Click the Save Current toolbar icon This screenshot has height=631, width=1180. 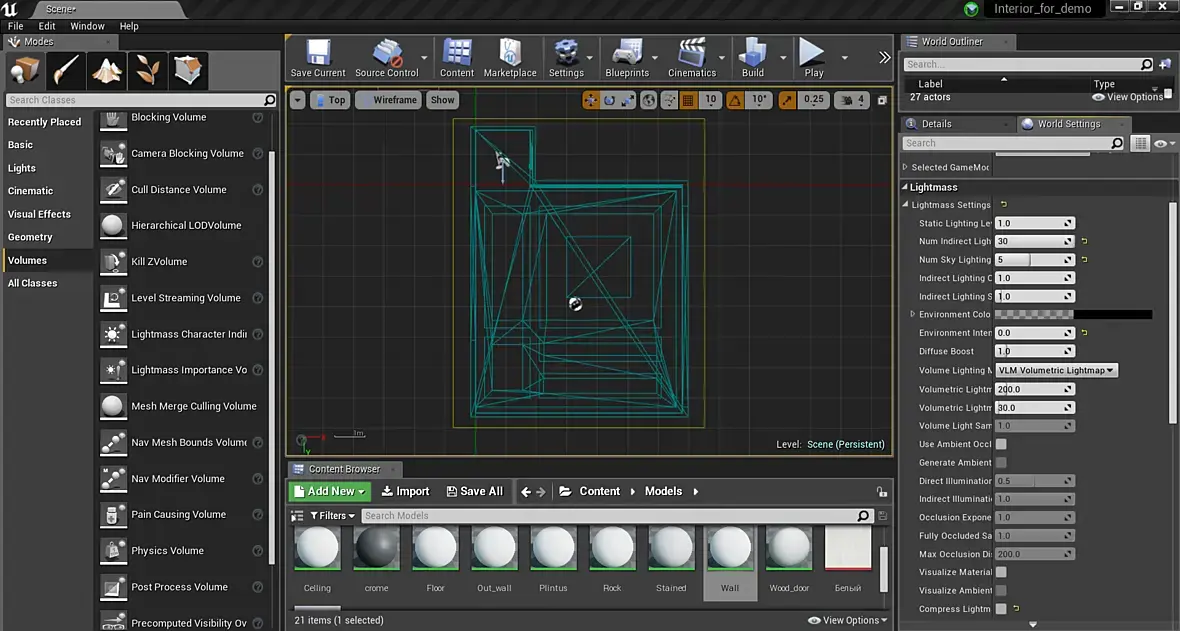click(317, 58)
